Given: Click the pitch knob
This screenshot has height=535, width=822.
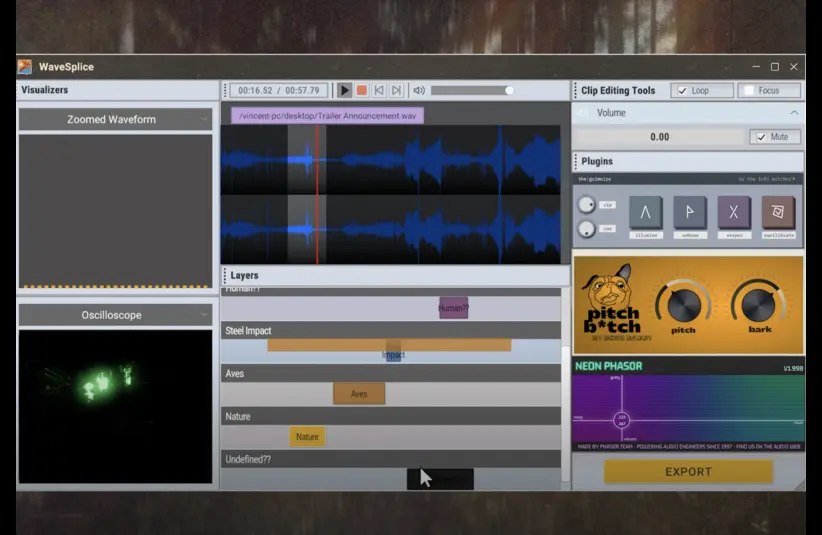Looking at the screenshot, I should point(684,305).
